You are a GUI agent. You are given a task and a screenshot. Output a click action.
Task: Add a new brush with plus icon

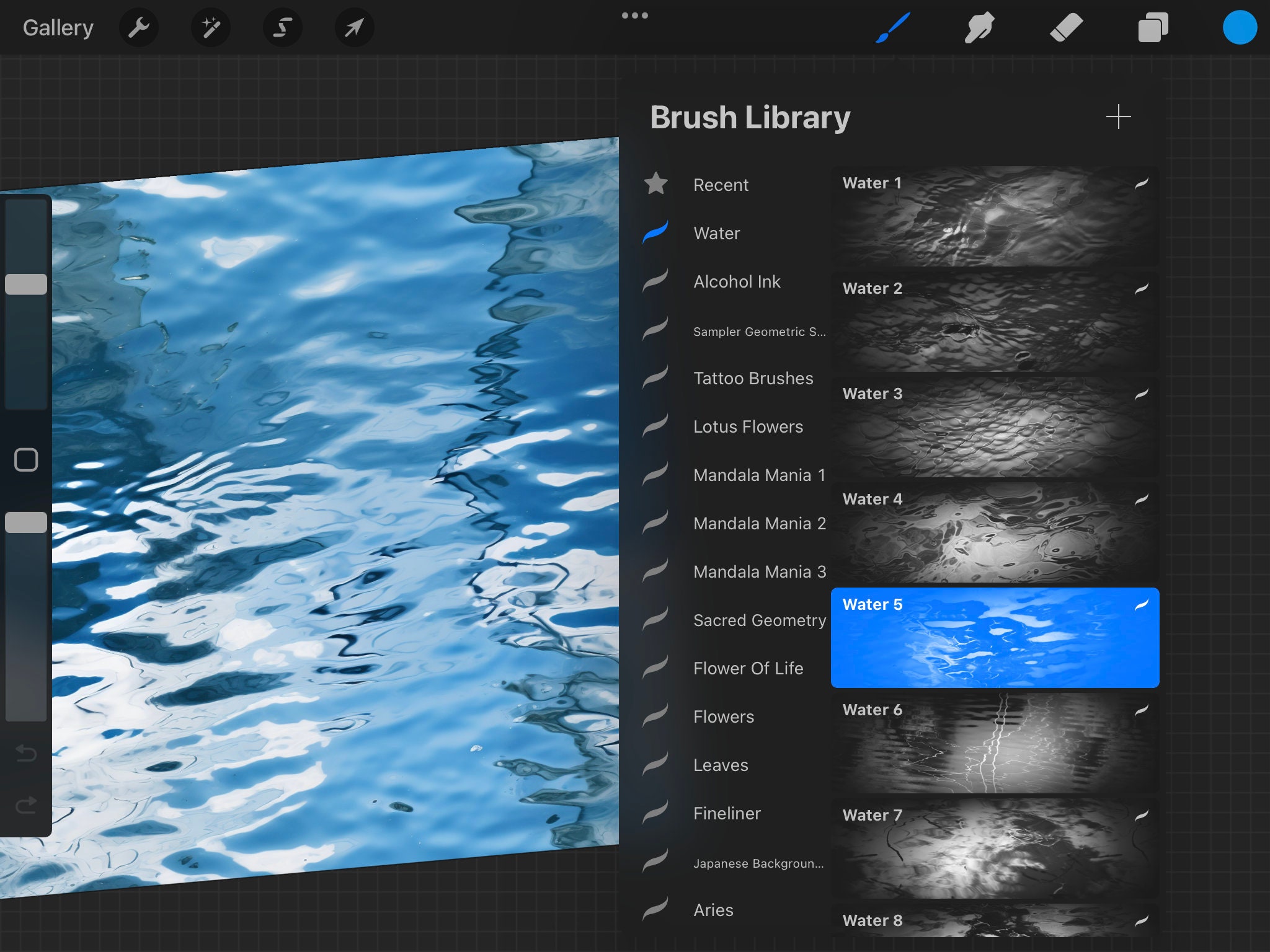pos(1118,117)
